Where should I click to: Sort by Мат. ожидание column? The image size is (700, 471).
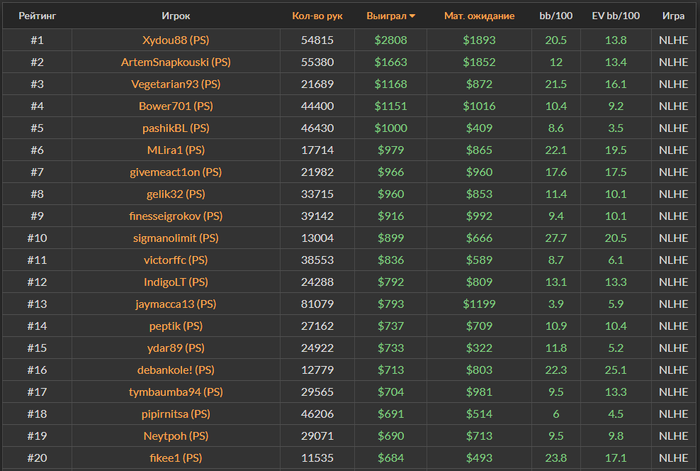[479, 16]
